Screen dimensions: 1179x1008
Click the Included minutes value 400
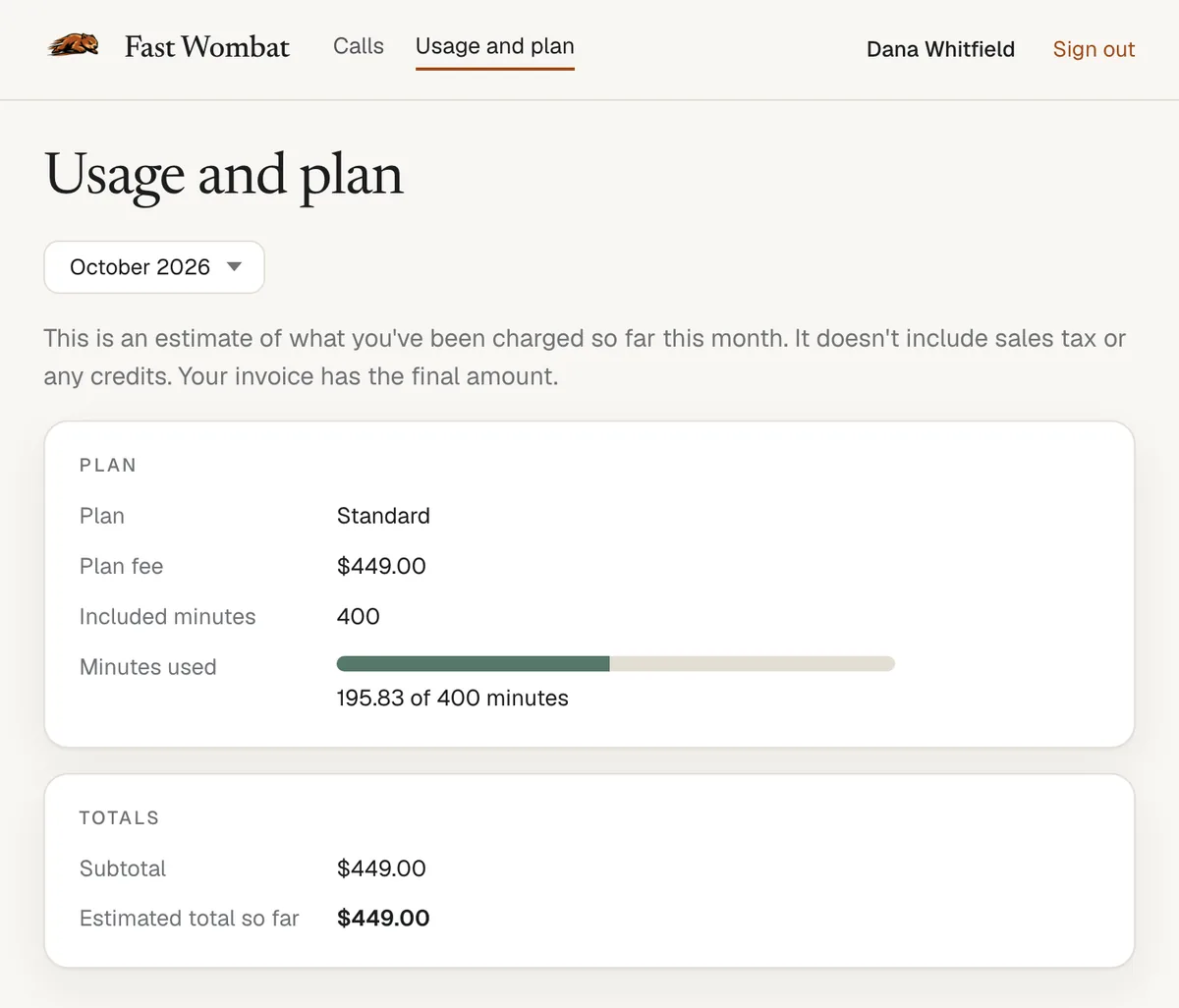[x=359, y=616]
